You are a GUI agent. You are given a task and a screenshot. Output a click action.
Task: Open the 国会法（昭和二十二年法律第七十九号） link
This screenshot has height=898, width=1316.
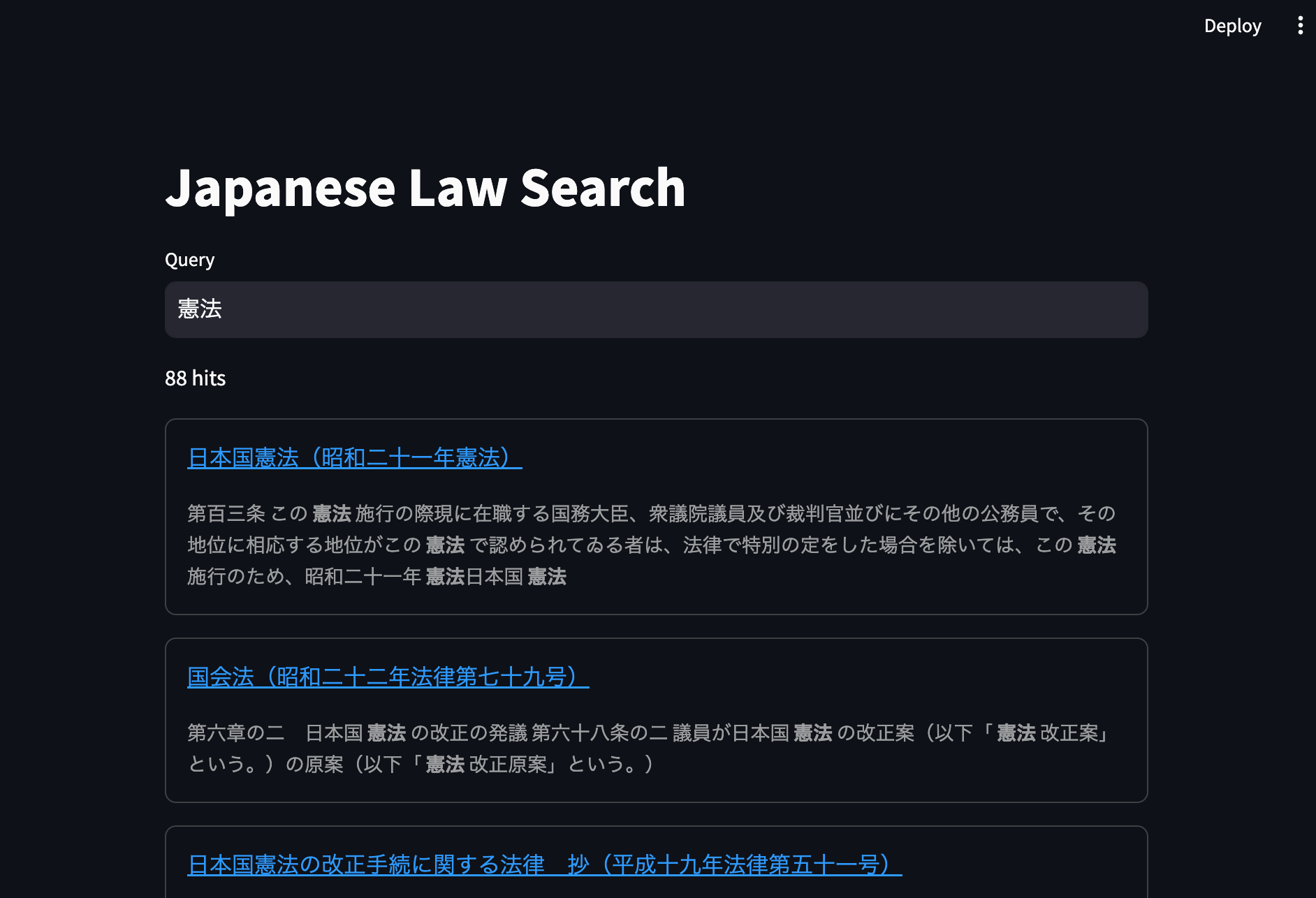(x=387, y=677)
